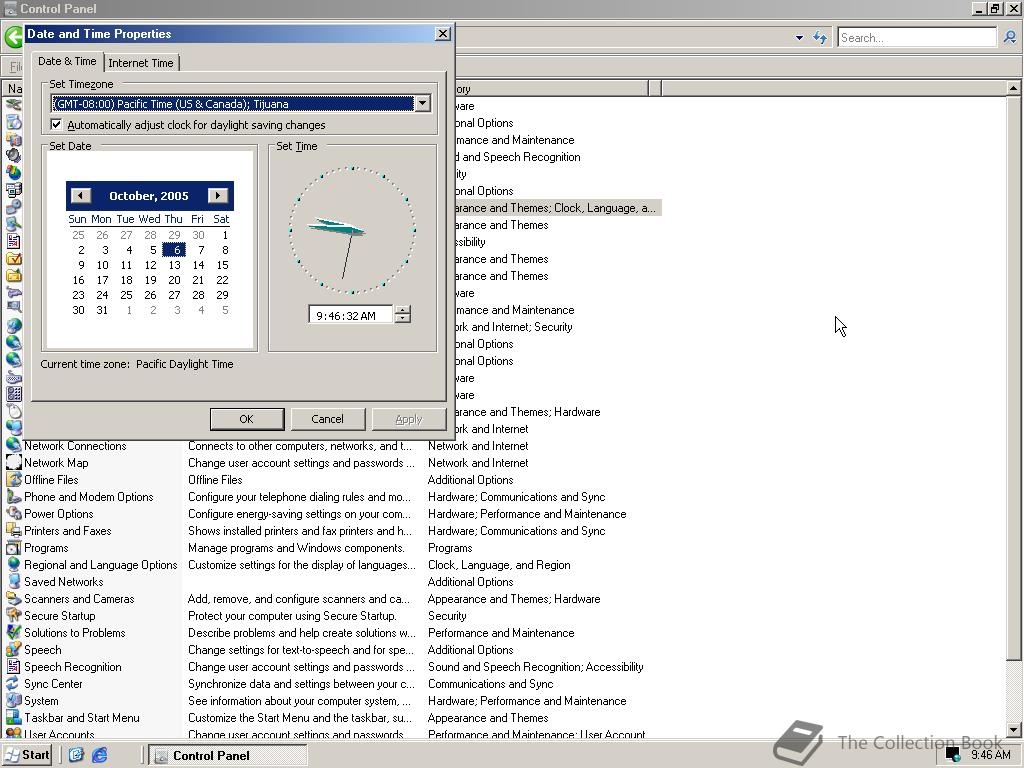Click the Saved Networks icon
This screenshot has width=1024, height=768.
[x=13, y=582]
